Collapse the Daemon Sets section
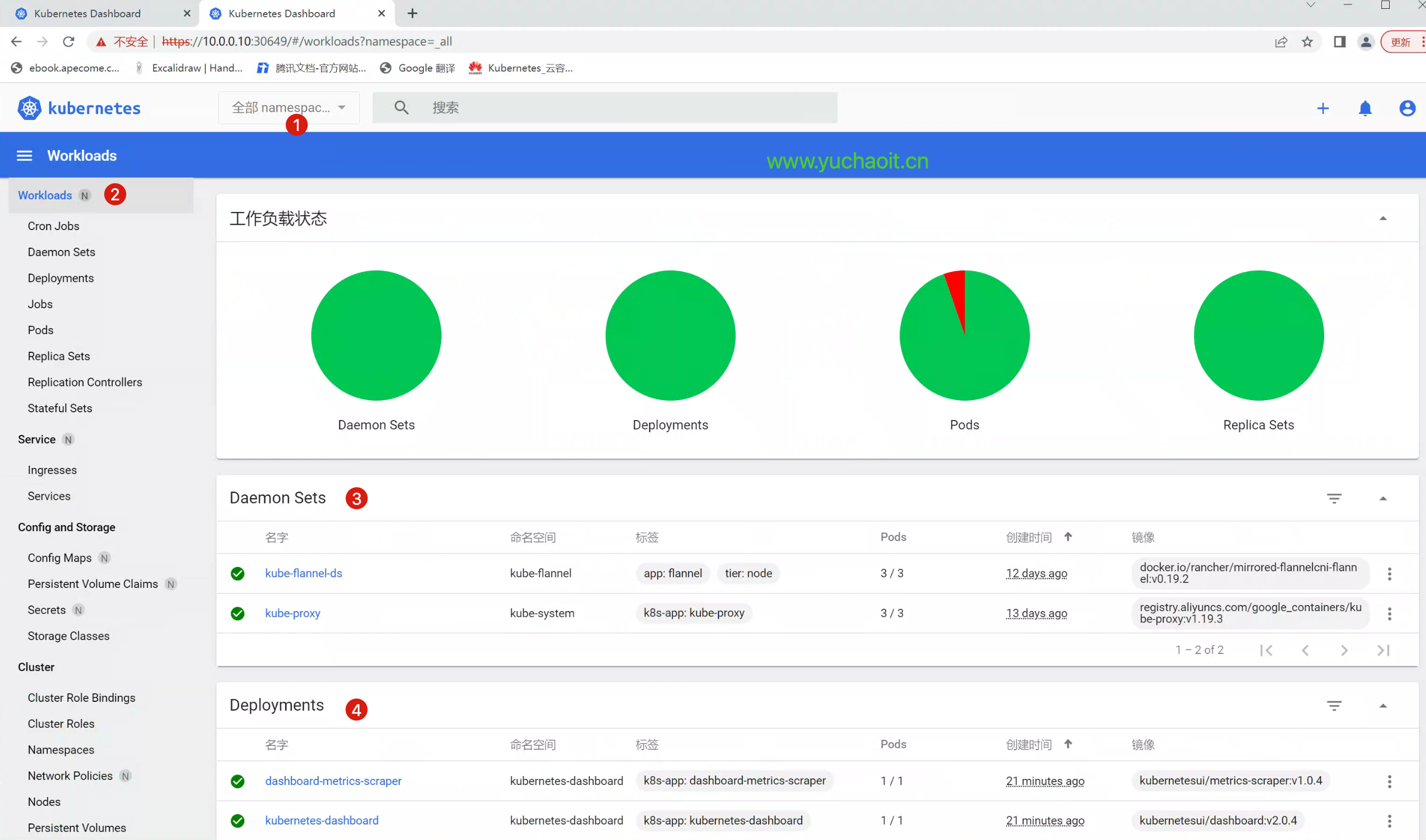 point(1383,498)
